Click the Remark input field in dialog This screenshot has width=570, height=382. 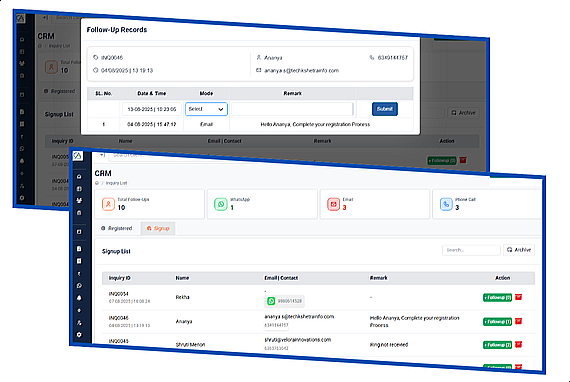292,109
